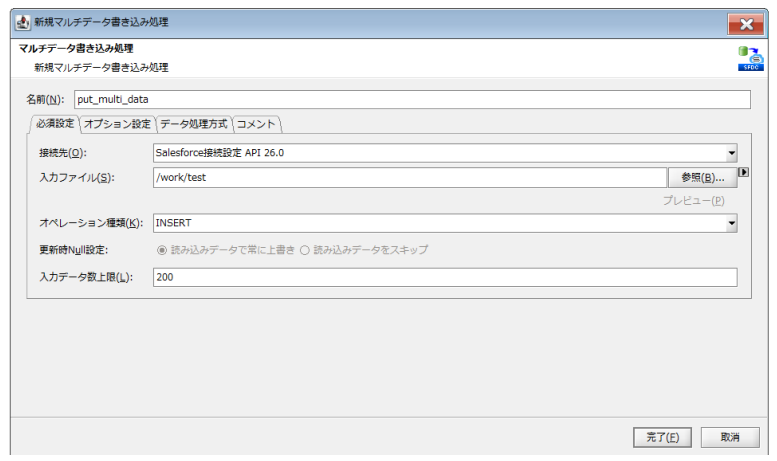Image resolution: width=777 pixels, height=461 pixels.
Task: Focus the 名前 field containing put_multi_data
Action: tap(410, 100)
